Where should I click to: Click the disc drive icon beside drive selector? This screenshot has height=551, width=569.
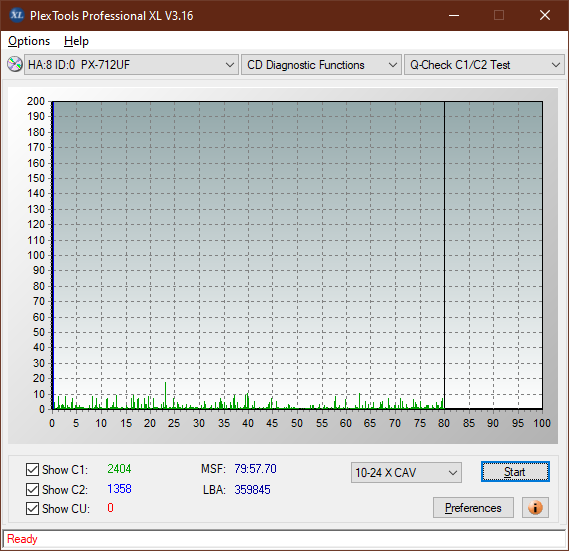point(15,65)
